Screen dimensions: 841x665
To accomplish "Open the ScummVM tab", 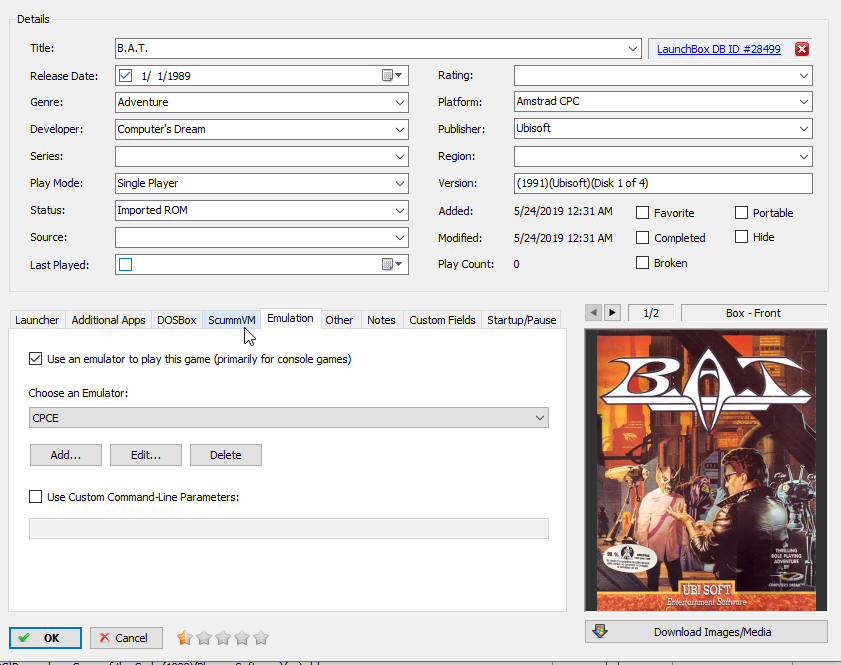I will (x=232, y=320).
